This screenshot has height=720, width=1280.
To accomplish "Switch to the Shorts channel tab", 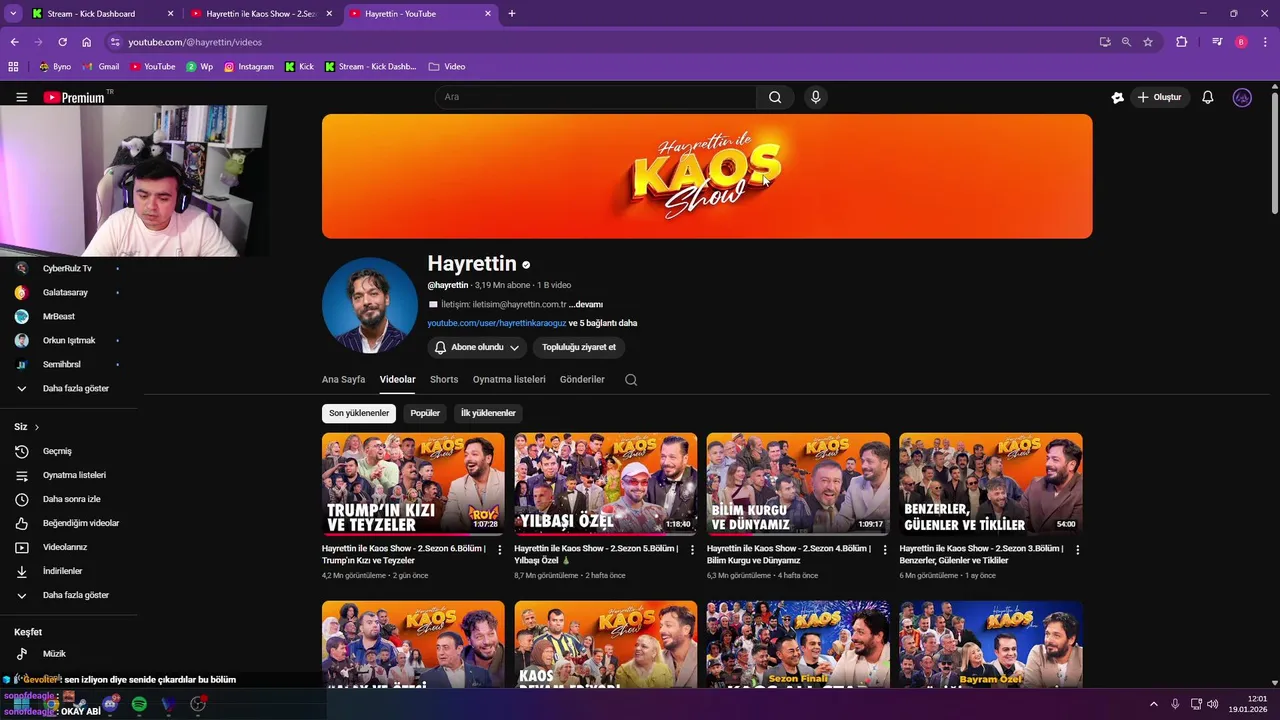I will [444, 380].
